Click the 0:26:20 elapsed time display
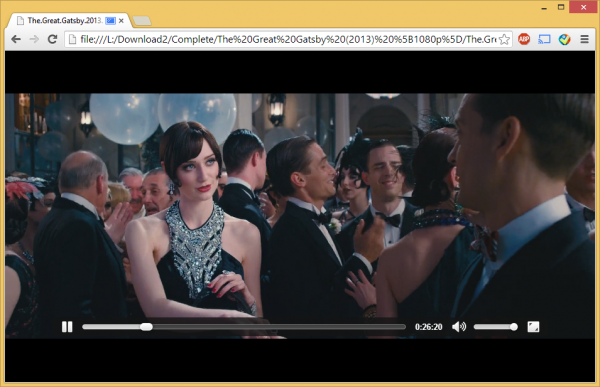The height and width of the screenshot is (387, 600). pyautogui.click(x=429, y=327)
